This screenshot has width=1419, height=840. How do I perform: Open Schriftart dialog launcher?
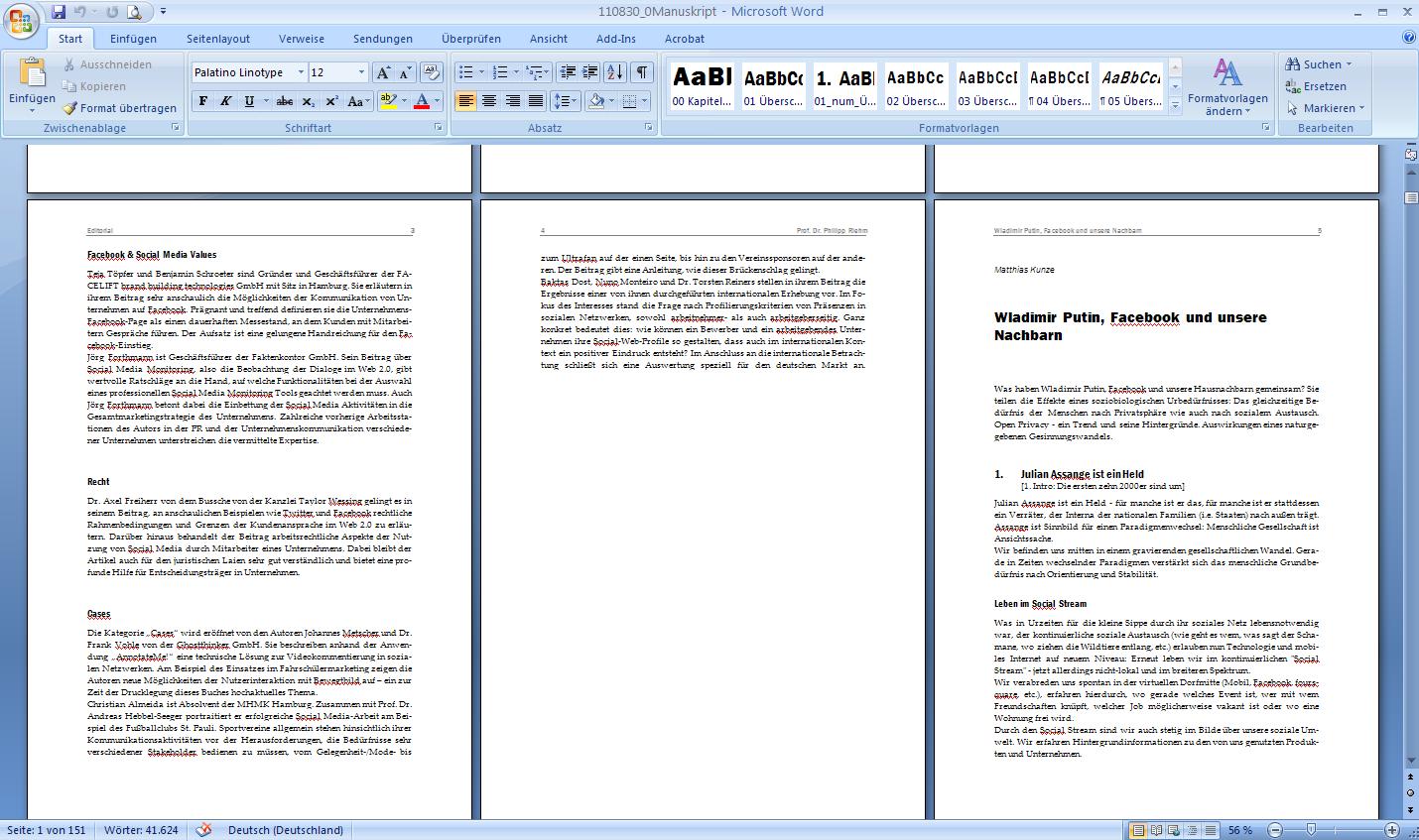coord(438,128)
